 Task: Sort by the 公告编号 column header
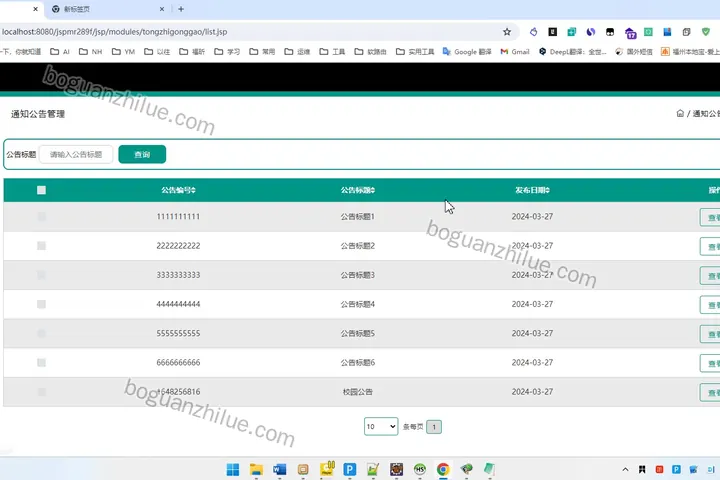[x=178, y=190]
